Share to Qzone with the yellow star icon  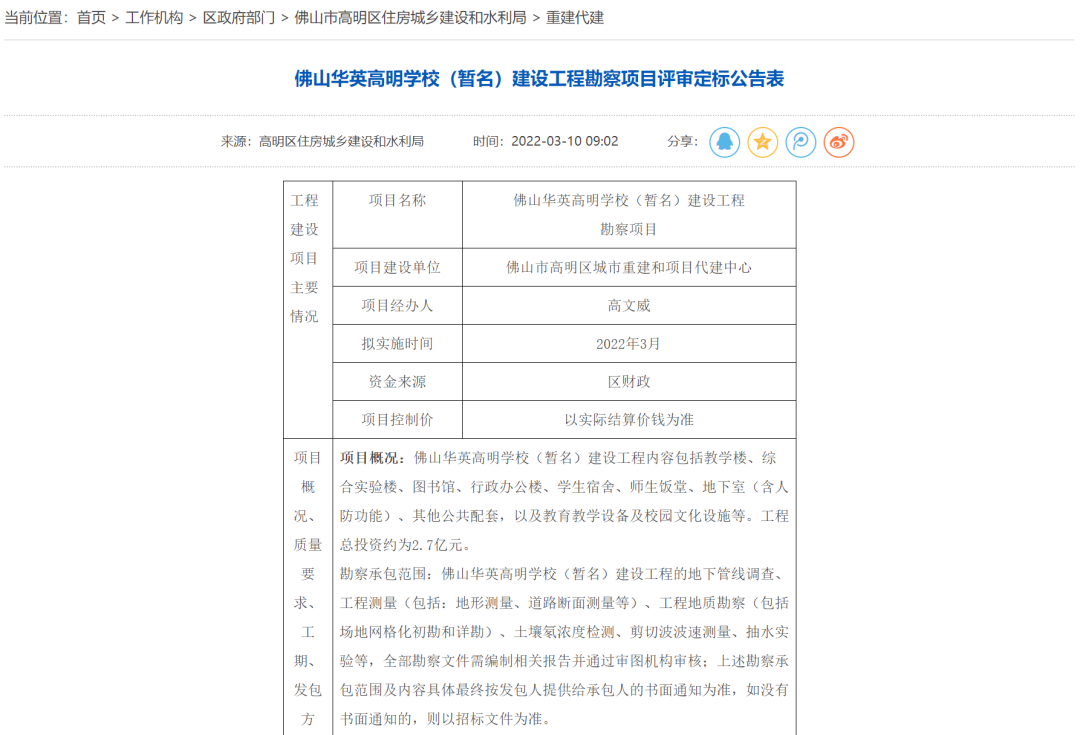coord(762,142)
